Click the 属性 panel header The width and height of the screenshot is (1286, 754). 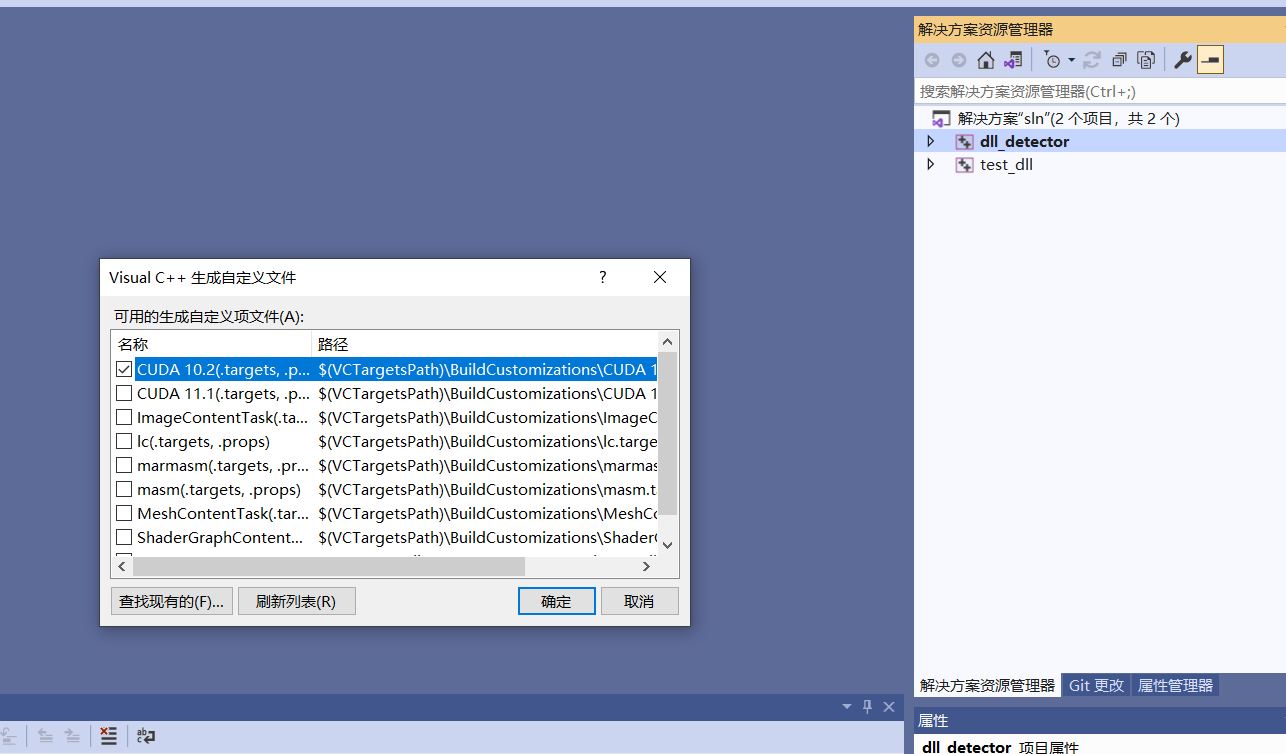(x=1100, y=720)
